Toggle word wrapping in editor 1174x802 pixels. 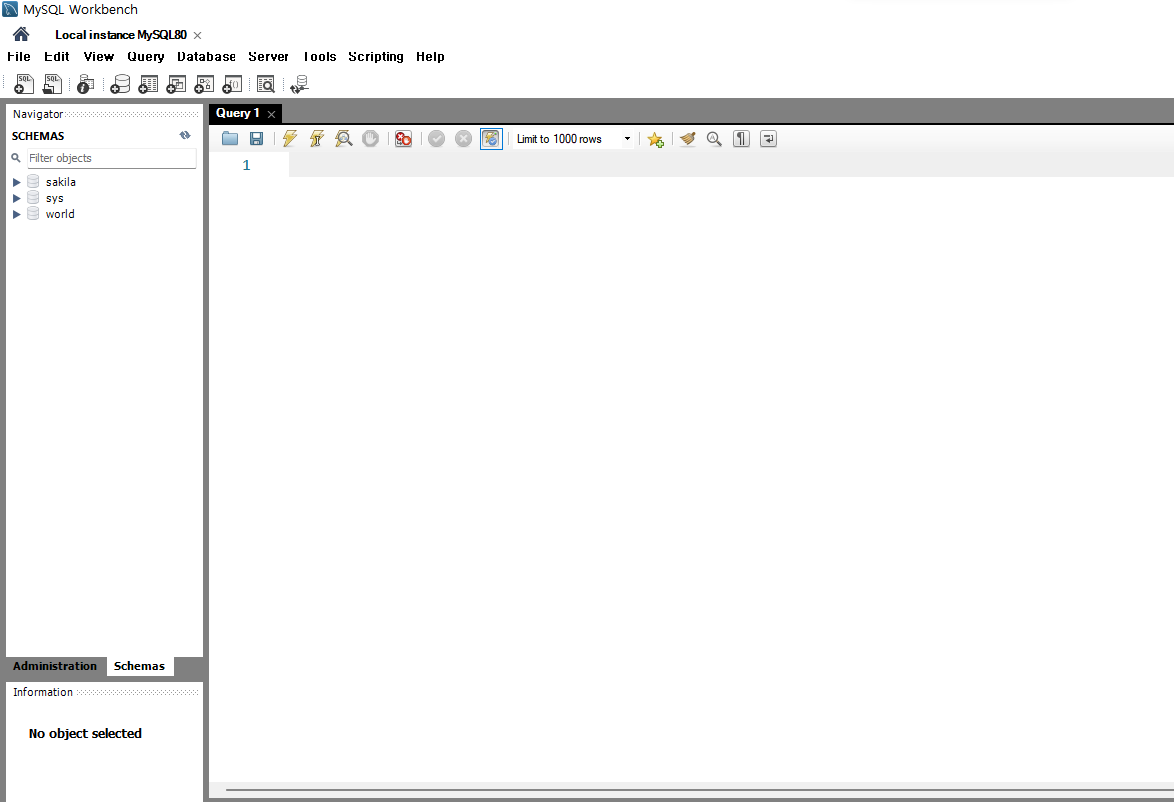click(768, 139)
